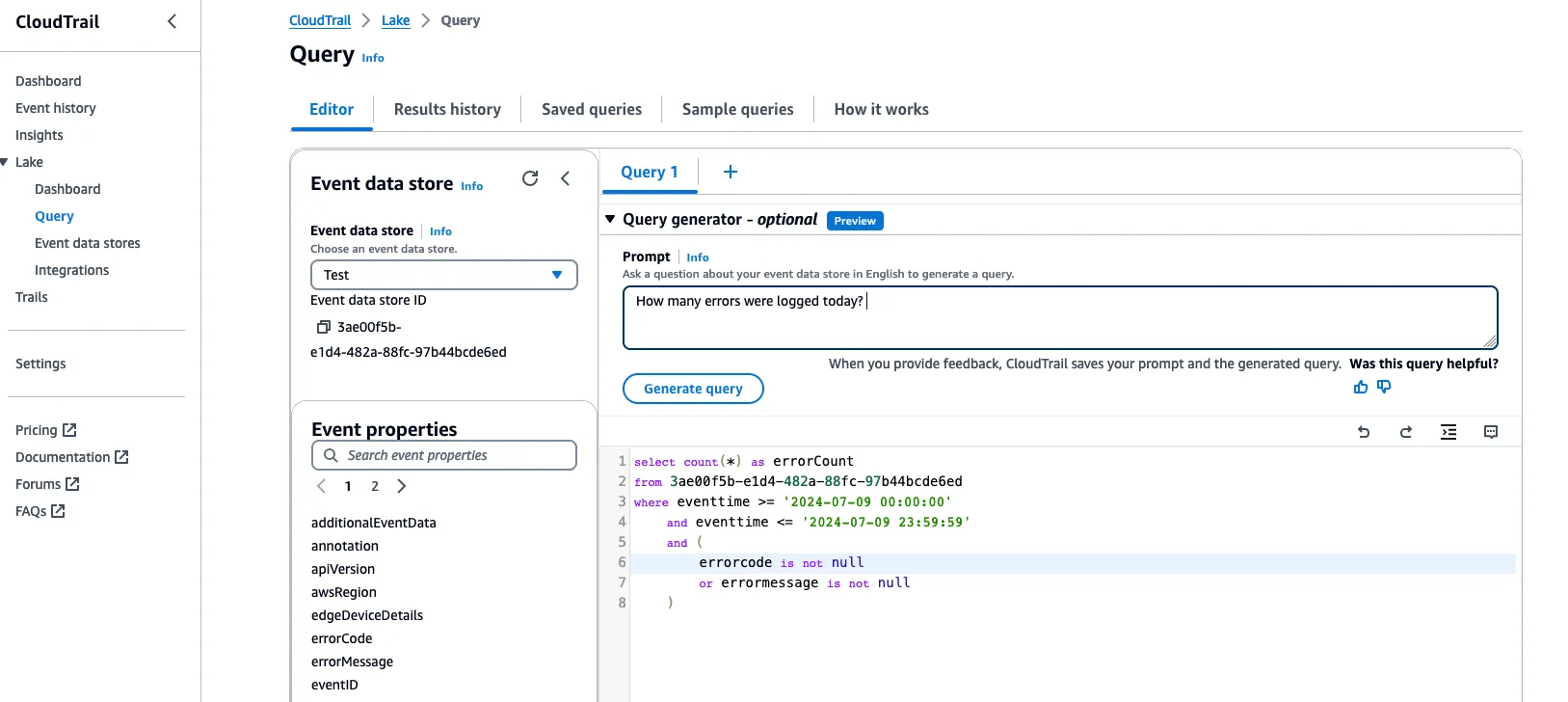1568x702 pixels.
Task: Open Info link beside Event data store dropdown label
Action: click(x=440, y=231)
